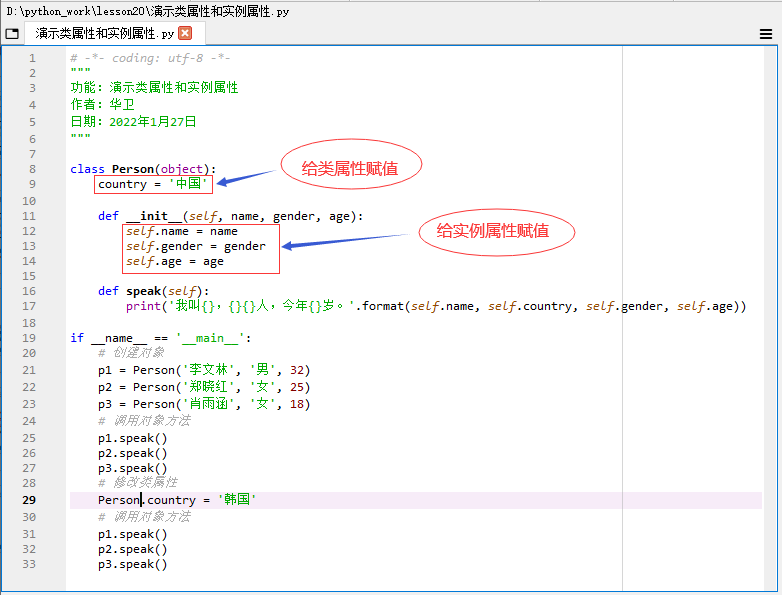The image size is (782, 595).
Task: Click 'self.name = name' code
Action: 182,231
